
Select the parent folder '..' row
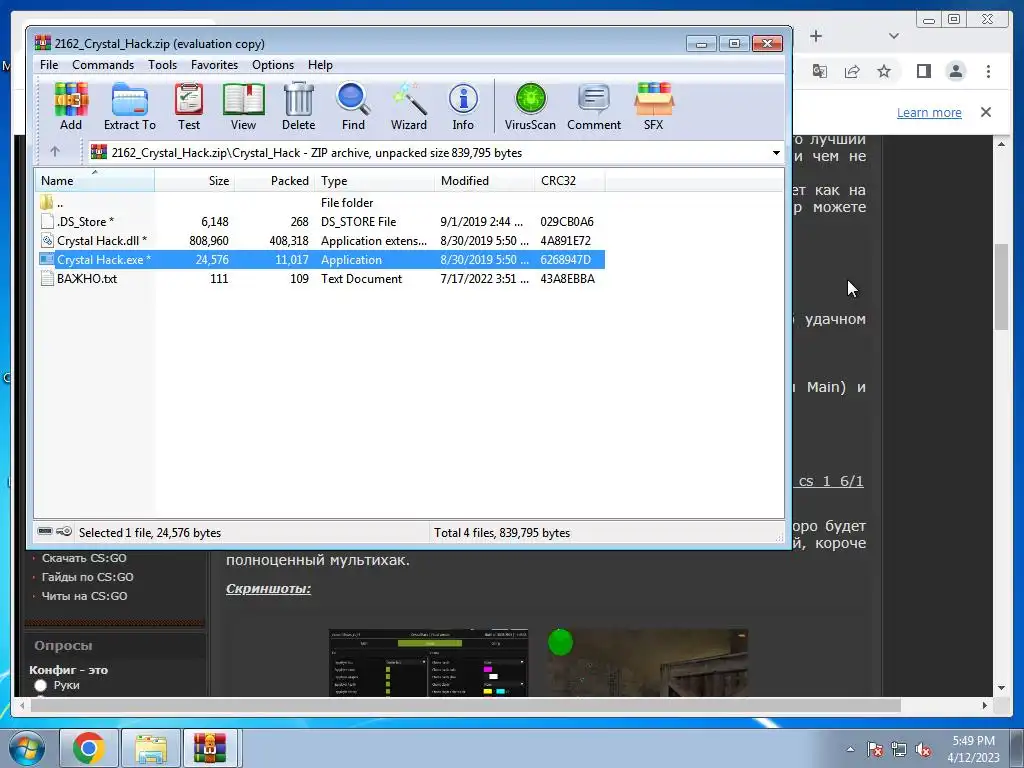[x=320, y=202]
